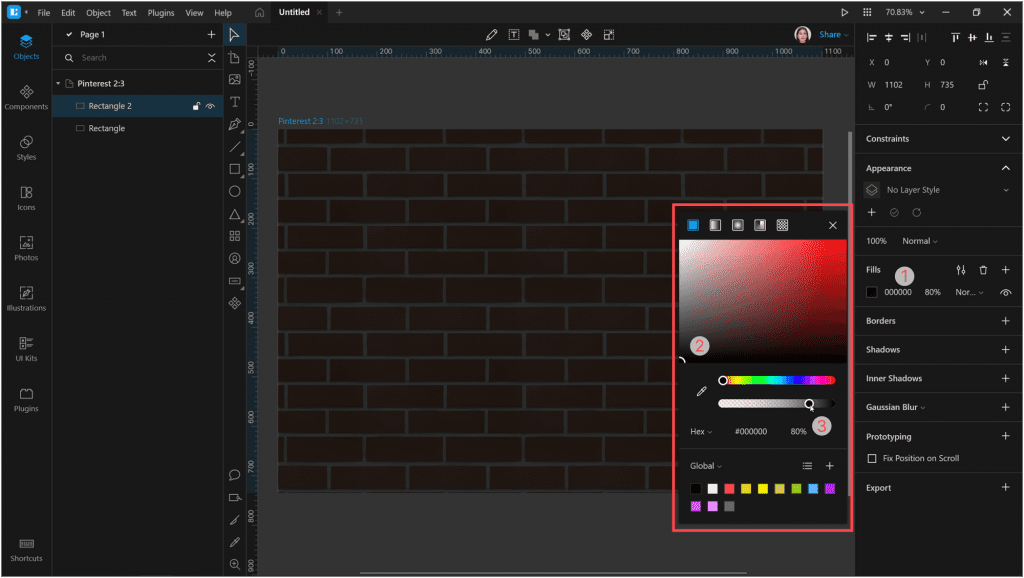
Task: Add a new Border
Action: pos(1005,321)
